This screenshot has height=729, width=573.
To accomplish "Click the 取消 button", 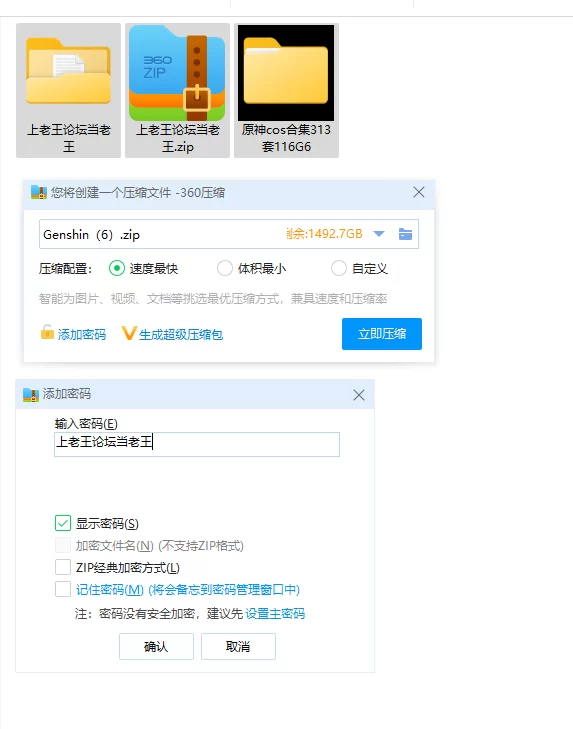I will tap(238, 646).
